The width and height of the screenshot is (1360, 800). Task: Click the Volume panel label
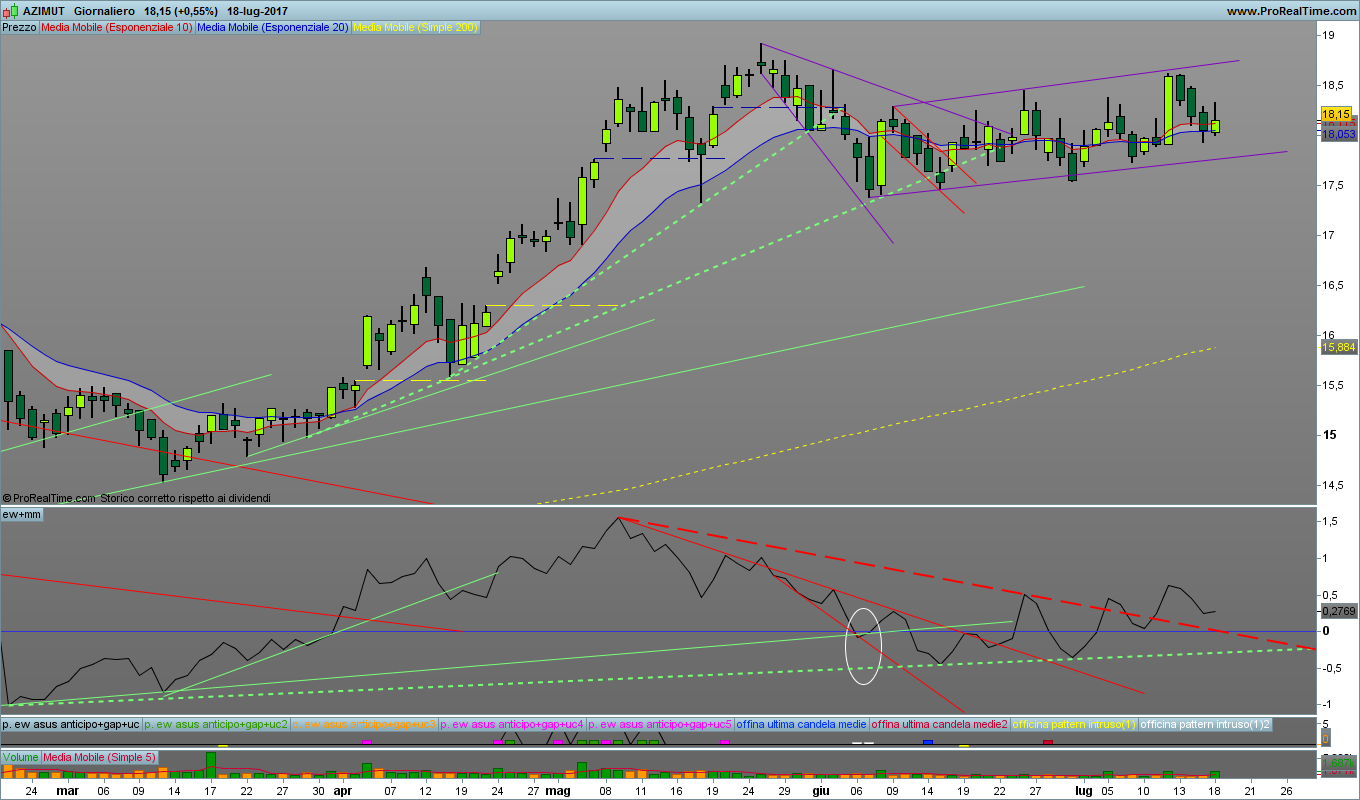20,757
